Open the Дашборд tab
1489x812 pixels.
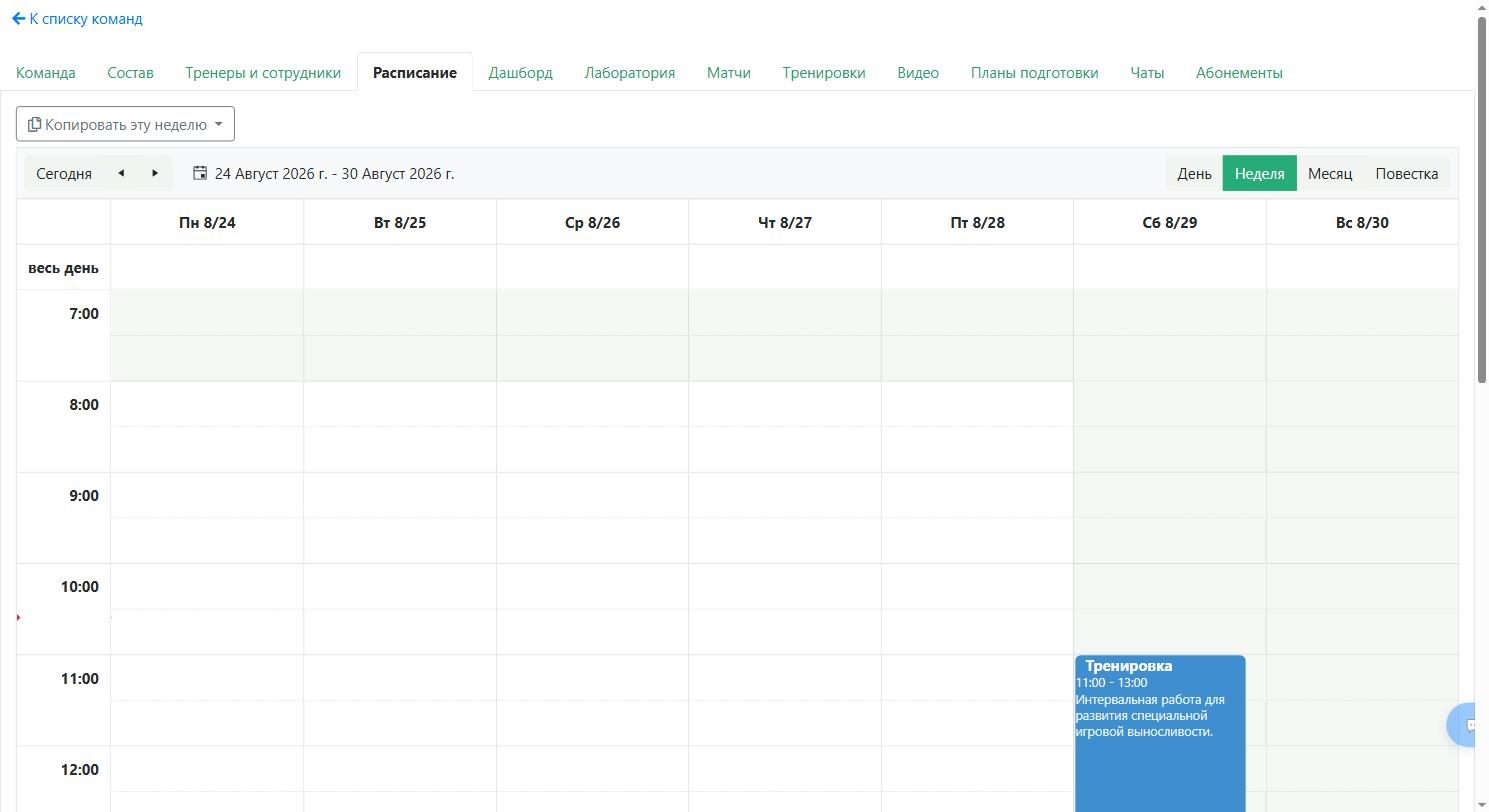(x=520, y=72)
